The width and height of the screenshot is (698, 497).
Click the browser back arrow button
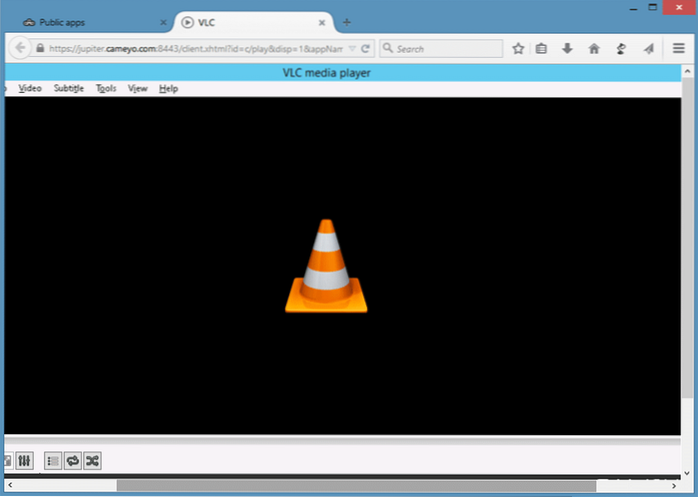coord(20,48)
